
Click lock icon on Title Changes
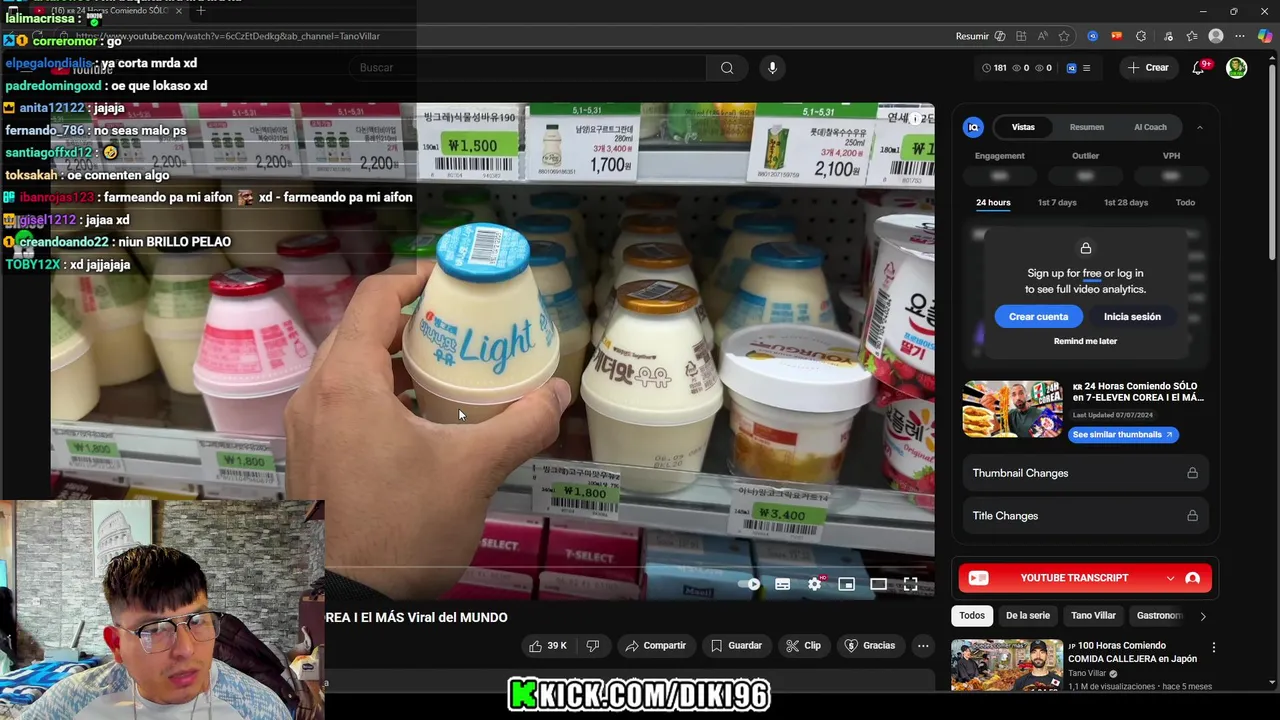tap(1192, 516)
